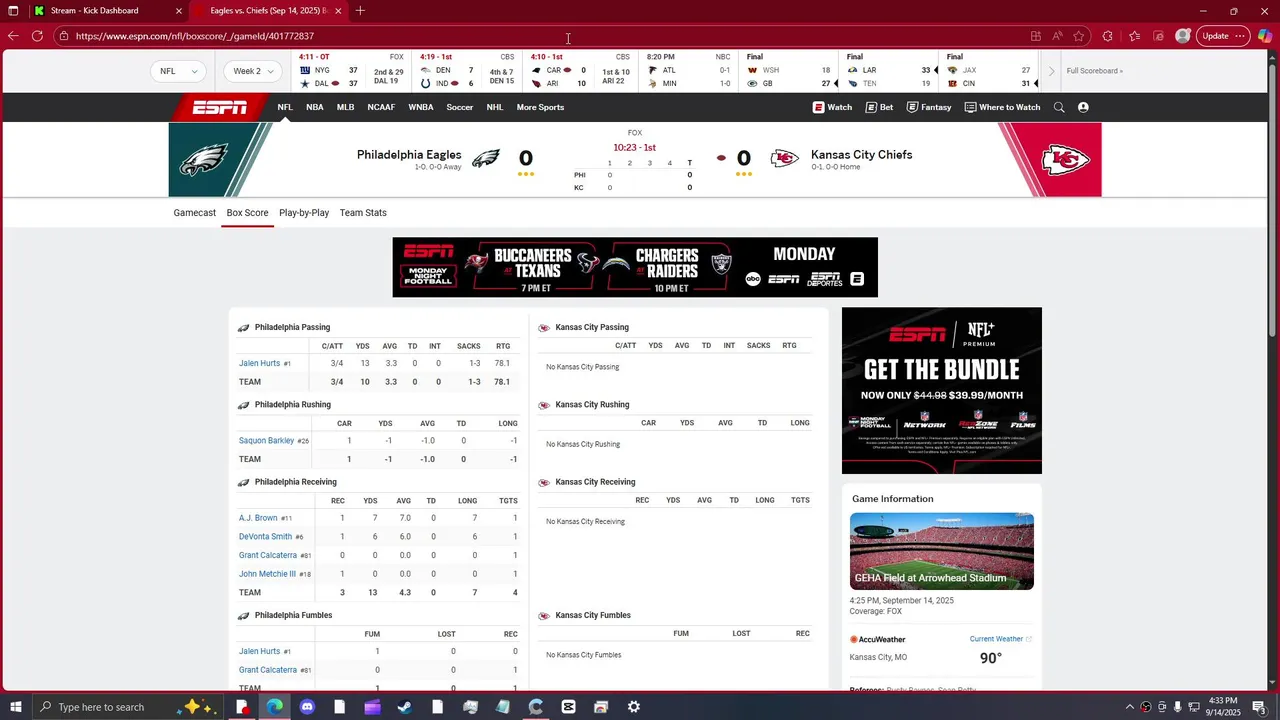
Task: Close the Eagles vs. Chiefs tab
Action: 338,11
